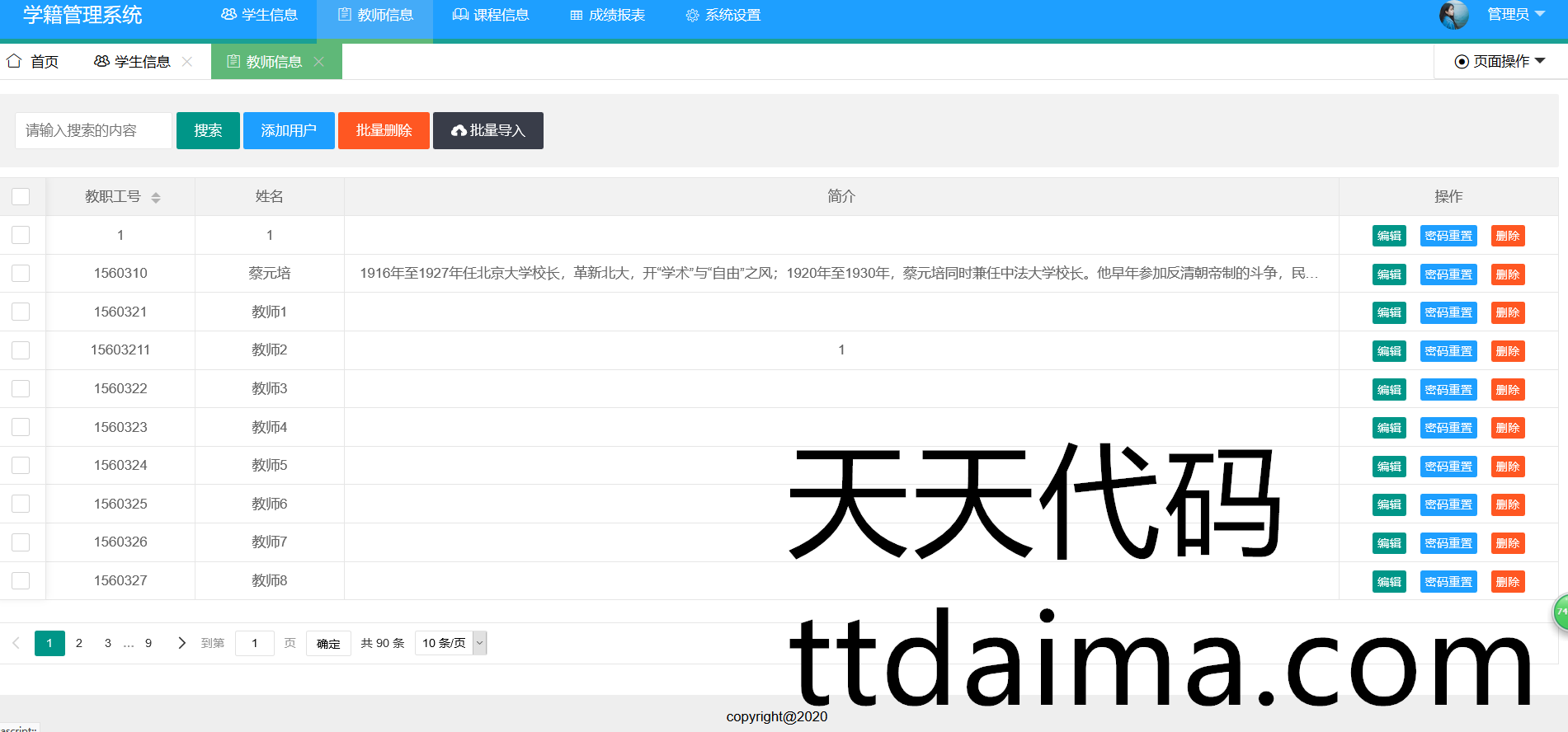Select checkbox for teacher 1560327
This screenshot has height=732, width=1568.
21,580
